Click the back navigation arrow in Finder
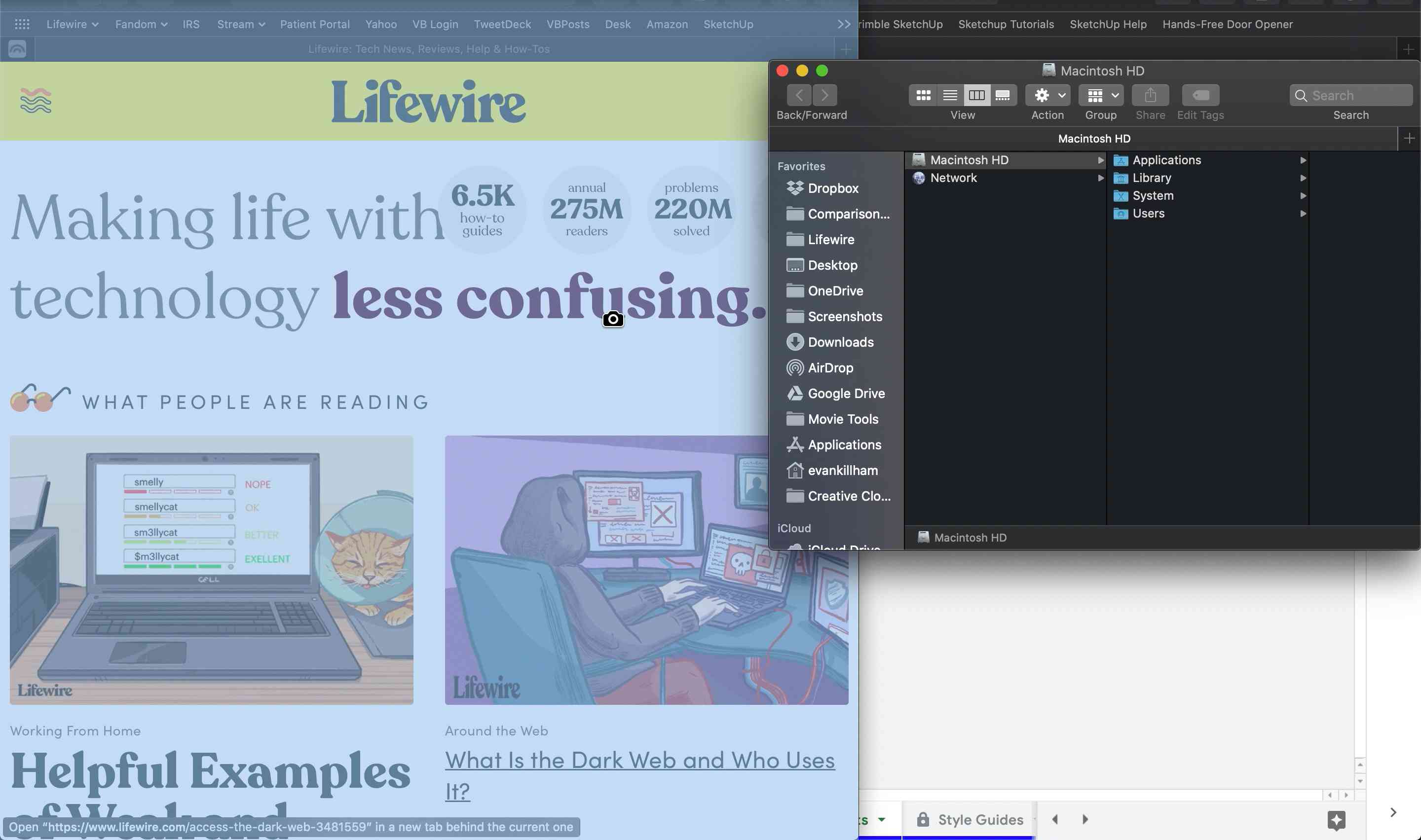The width and height of the screenshot is (1421, 840). (x=798, y=94)
